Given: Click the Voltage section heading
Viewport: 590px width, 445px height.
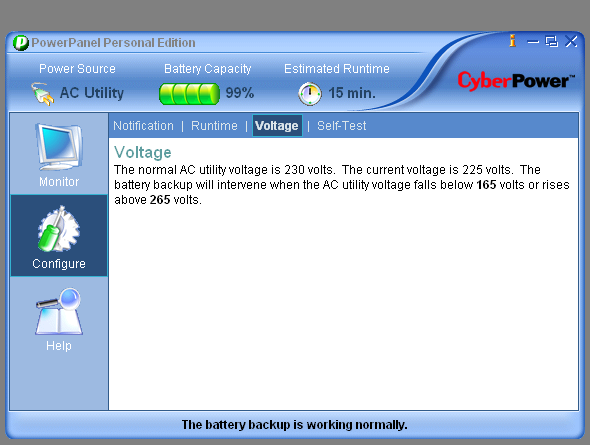Looking at the screenshot, I should 143,152.
